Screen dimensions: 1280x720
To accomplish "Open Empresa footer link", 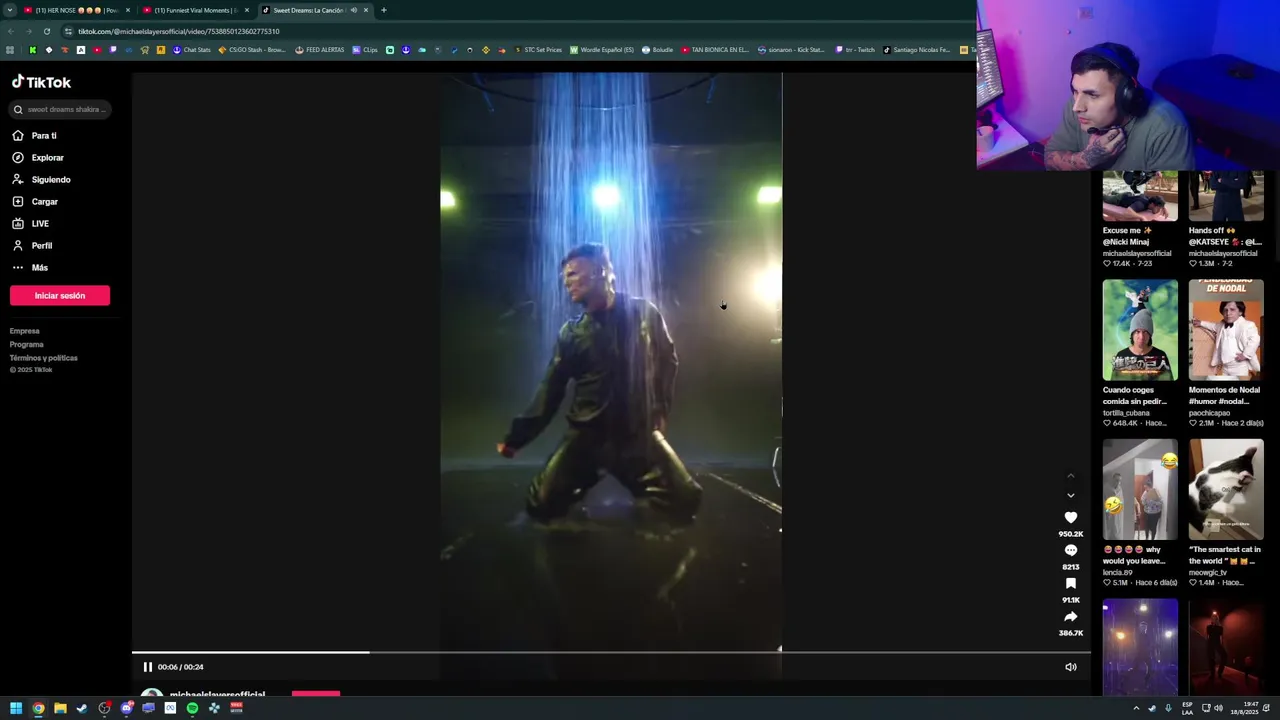I will [x=25, y=331].
